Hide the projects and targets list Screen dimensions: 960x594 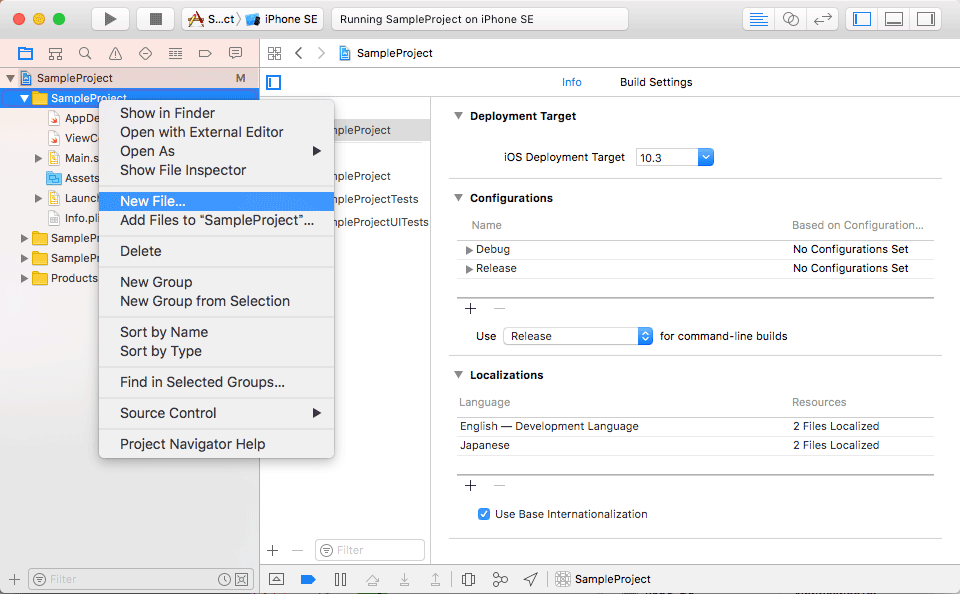(x=274, y=82)
